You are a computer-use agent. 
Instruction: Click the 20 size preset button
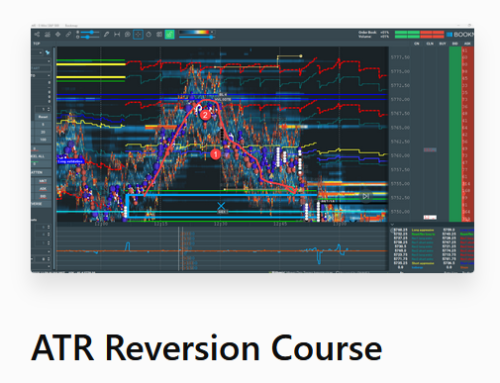tap(43, 132)
